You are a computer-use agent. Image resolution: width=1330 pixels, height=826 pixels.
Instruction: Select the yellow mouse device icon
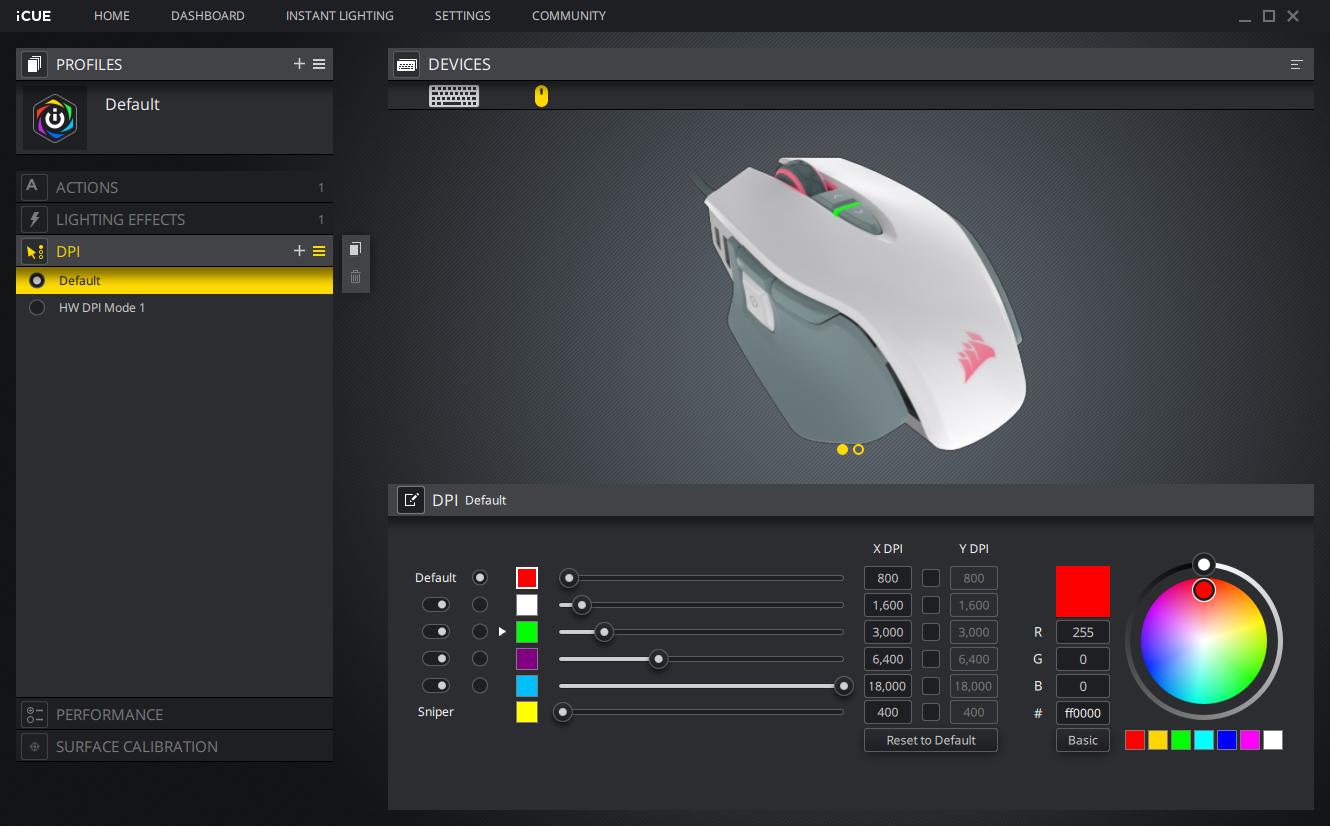pos(541,96)
